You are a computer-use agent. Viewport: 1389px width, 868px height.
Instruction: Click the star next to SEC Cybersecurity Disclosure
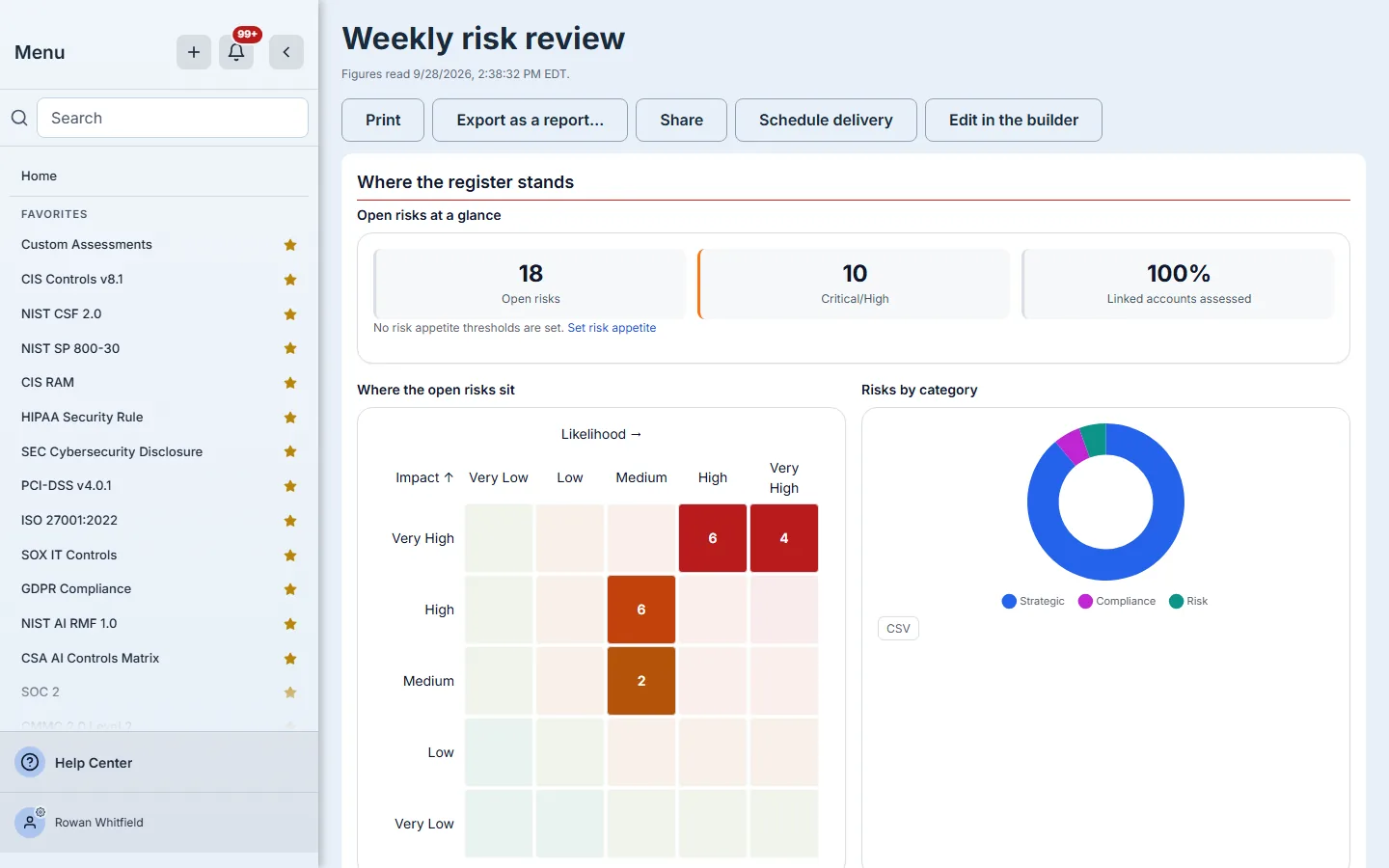(x=290, y=451)
